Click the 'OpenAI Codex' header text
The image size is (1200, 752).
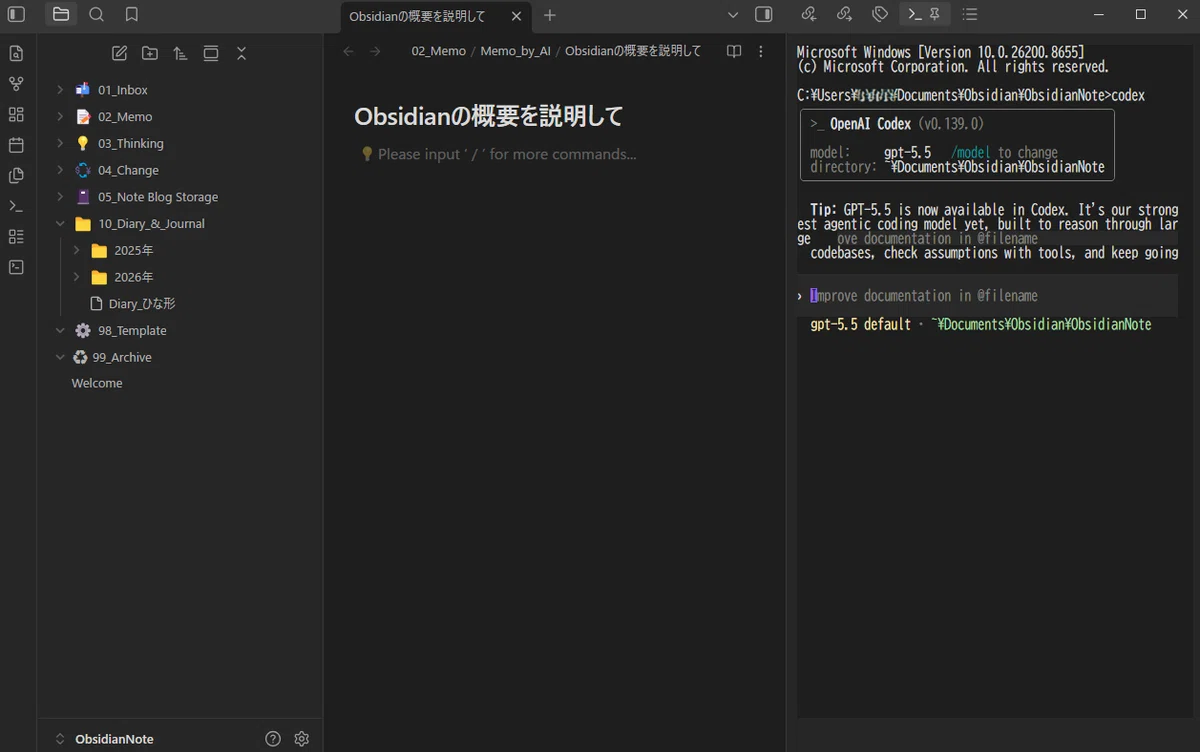point(870,124)
